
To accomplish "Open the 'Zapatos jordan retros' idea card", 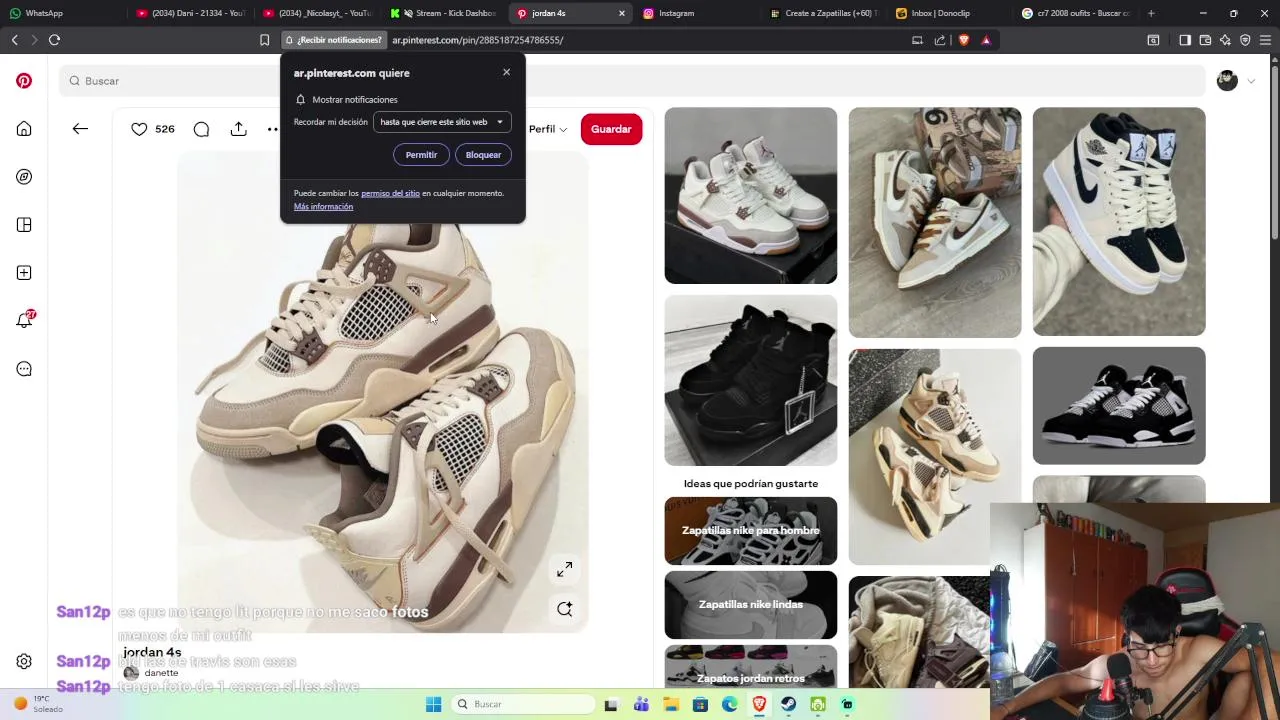I will tap(751, 666).
